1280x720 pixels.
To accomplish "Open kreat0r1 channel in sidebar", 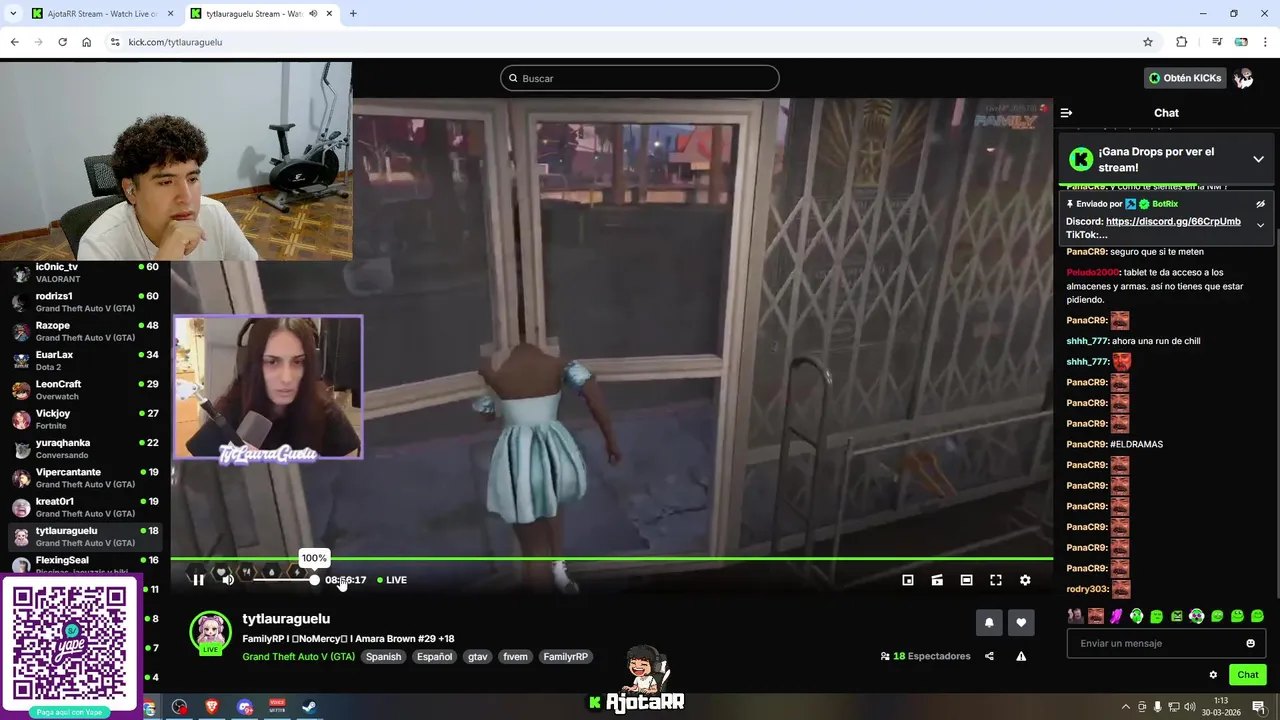I will (86, 507).
